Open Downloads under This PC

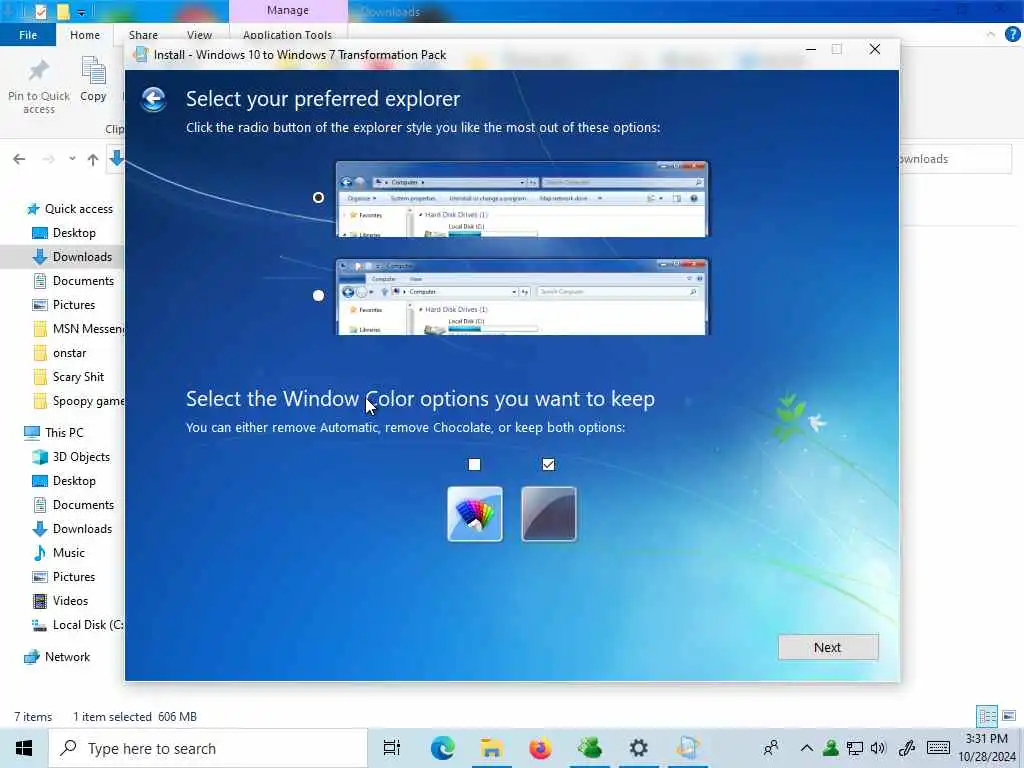tap(72, 529)
